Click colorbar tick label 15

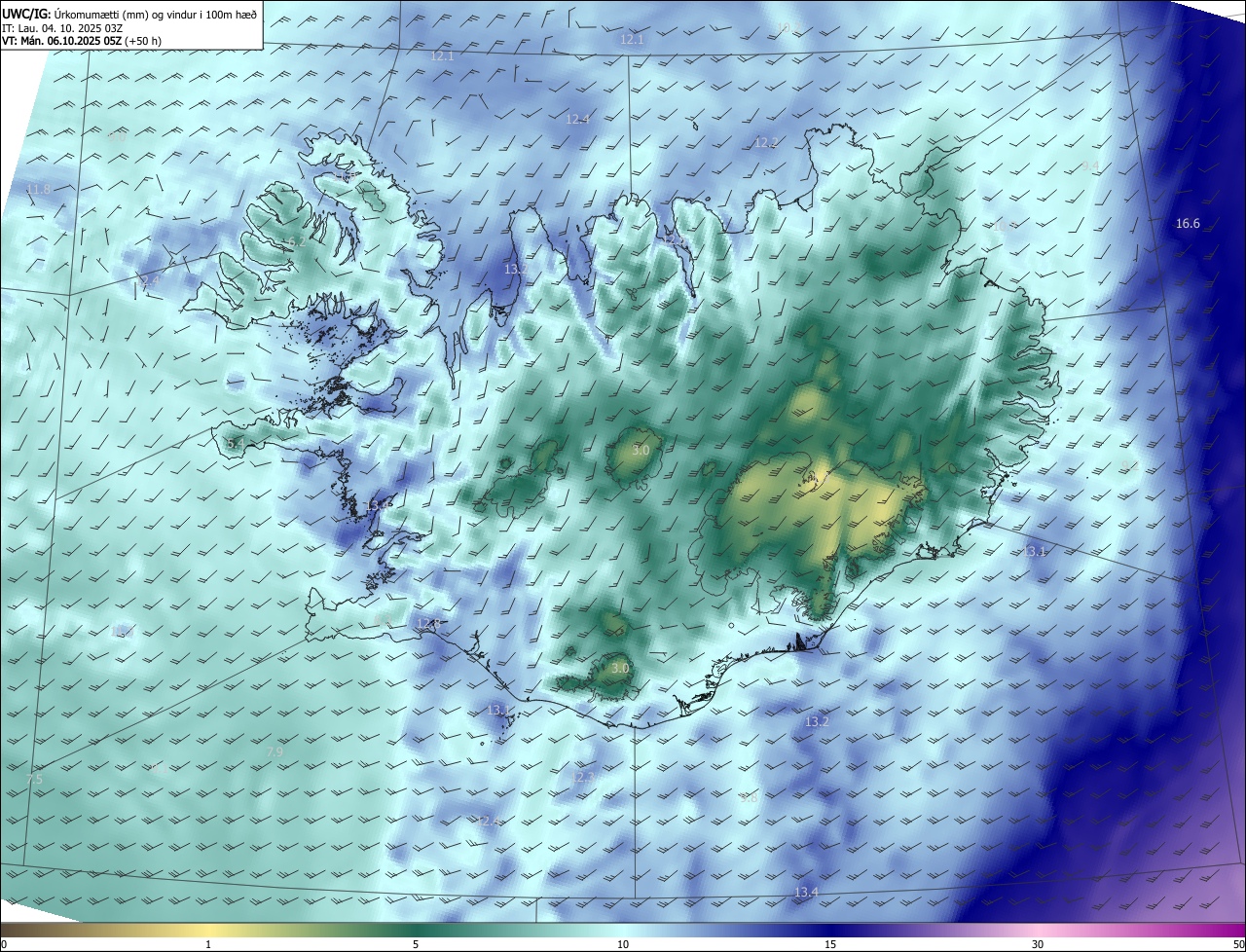(x=830, y=945)
